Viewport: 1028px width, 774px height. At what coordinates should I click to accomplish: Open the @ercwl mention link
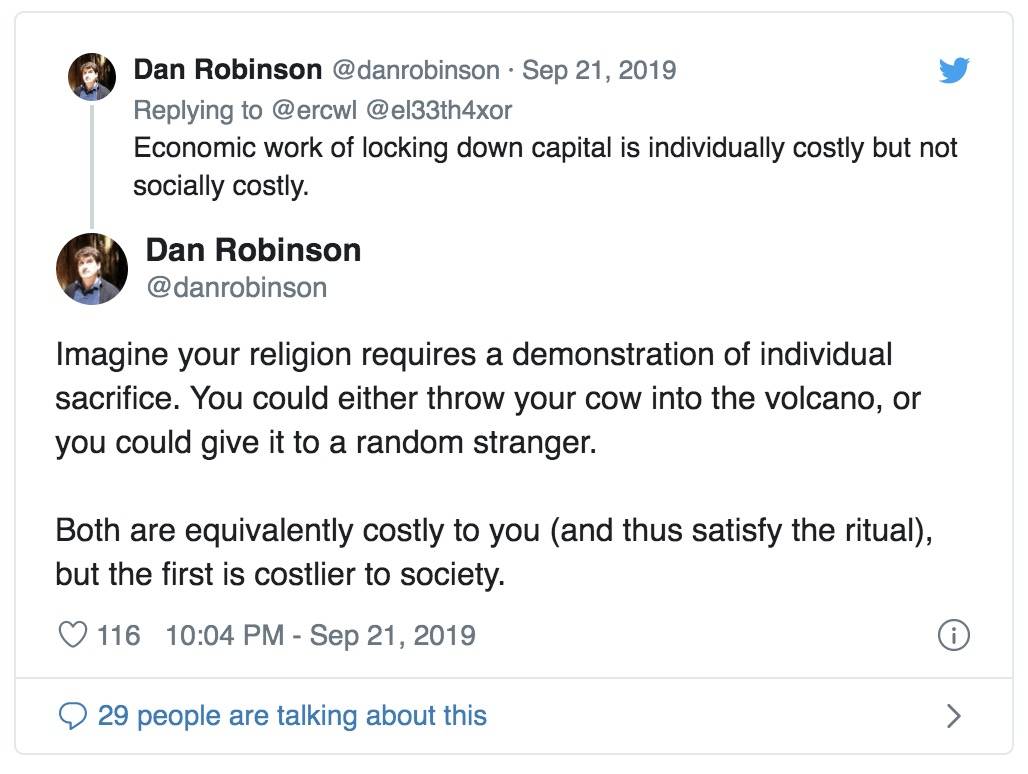[314, 110]
